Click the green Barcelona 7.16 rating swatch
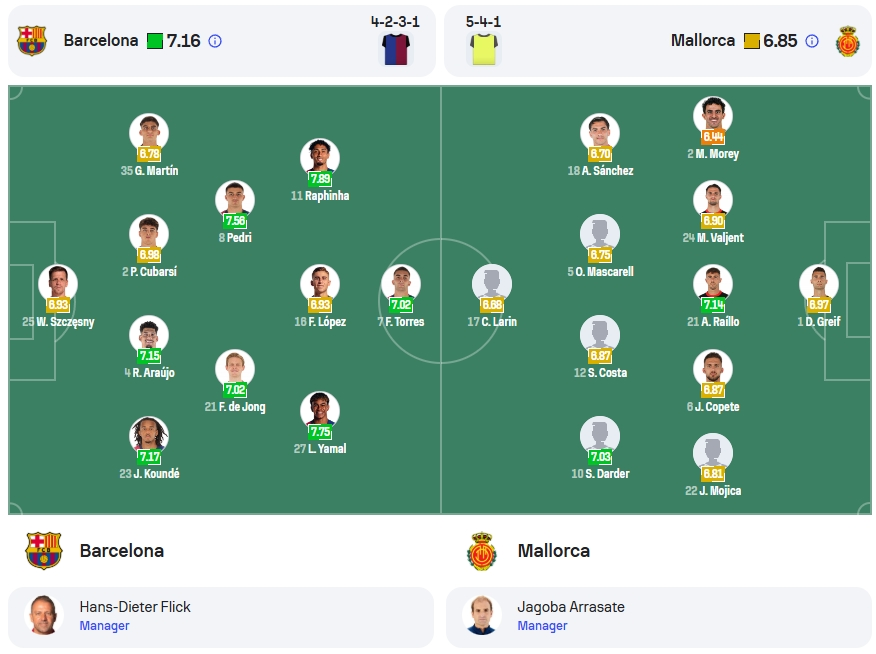 tap(155, 41)
